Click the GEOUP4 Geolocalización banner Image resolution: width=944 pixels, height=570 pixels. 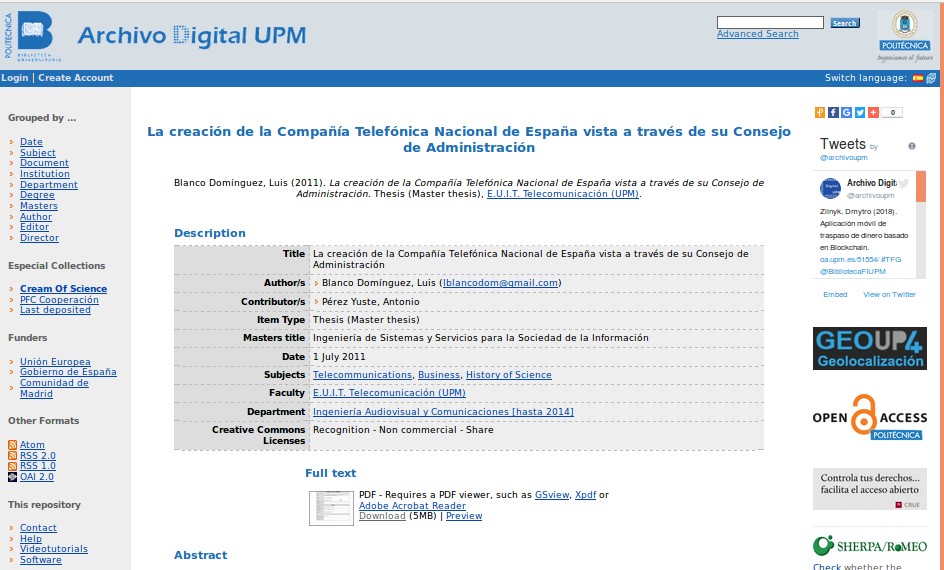click(x=869, y=349)
